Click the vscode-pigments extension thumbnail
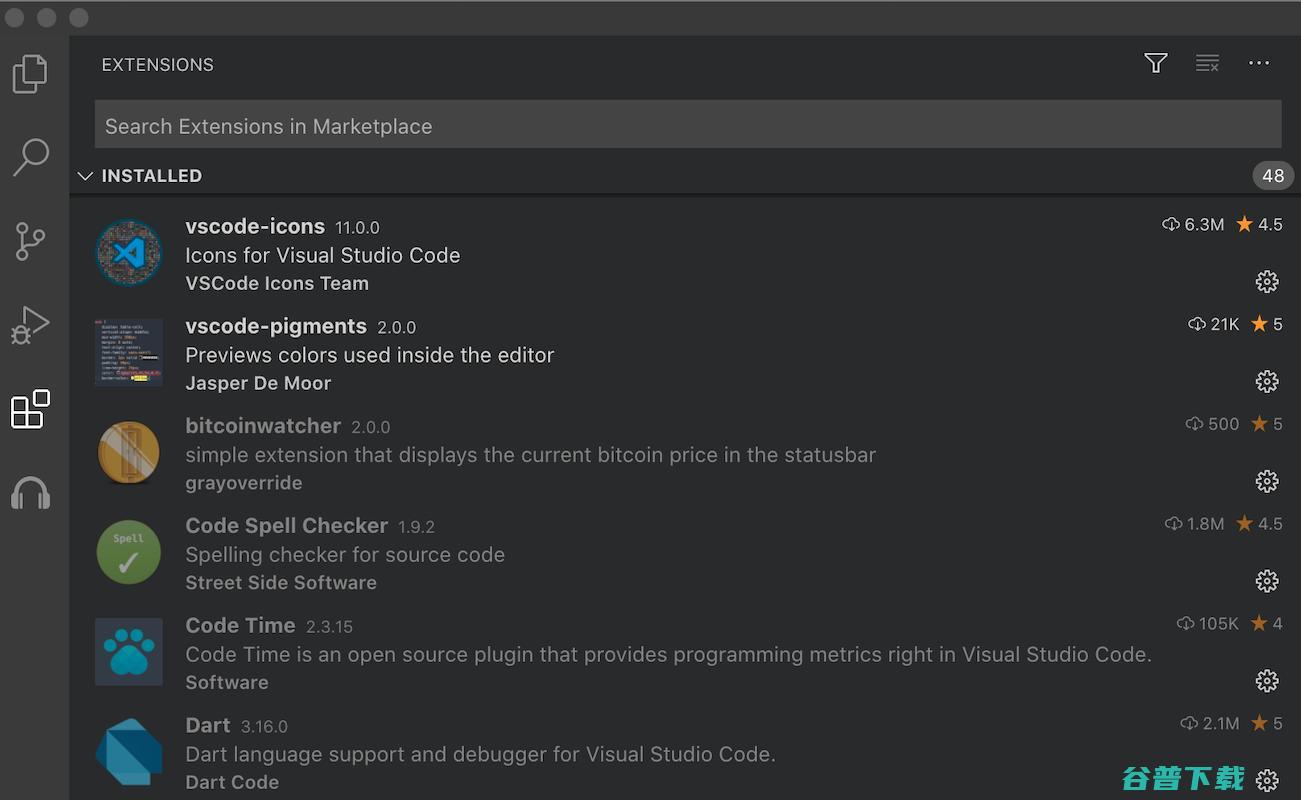1301x800 pixels. pos(129,353)
